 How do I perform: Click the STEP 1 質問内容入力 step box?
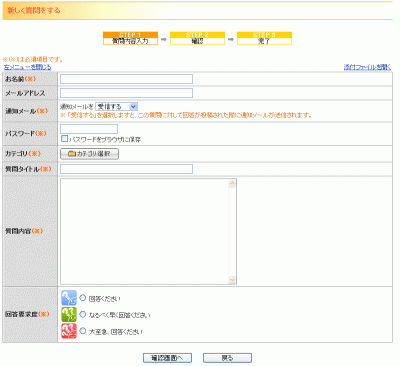pos(130,38)
